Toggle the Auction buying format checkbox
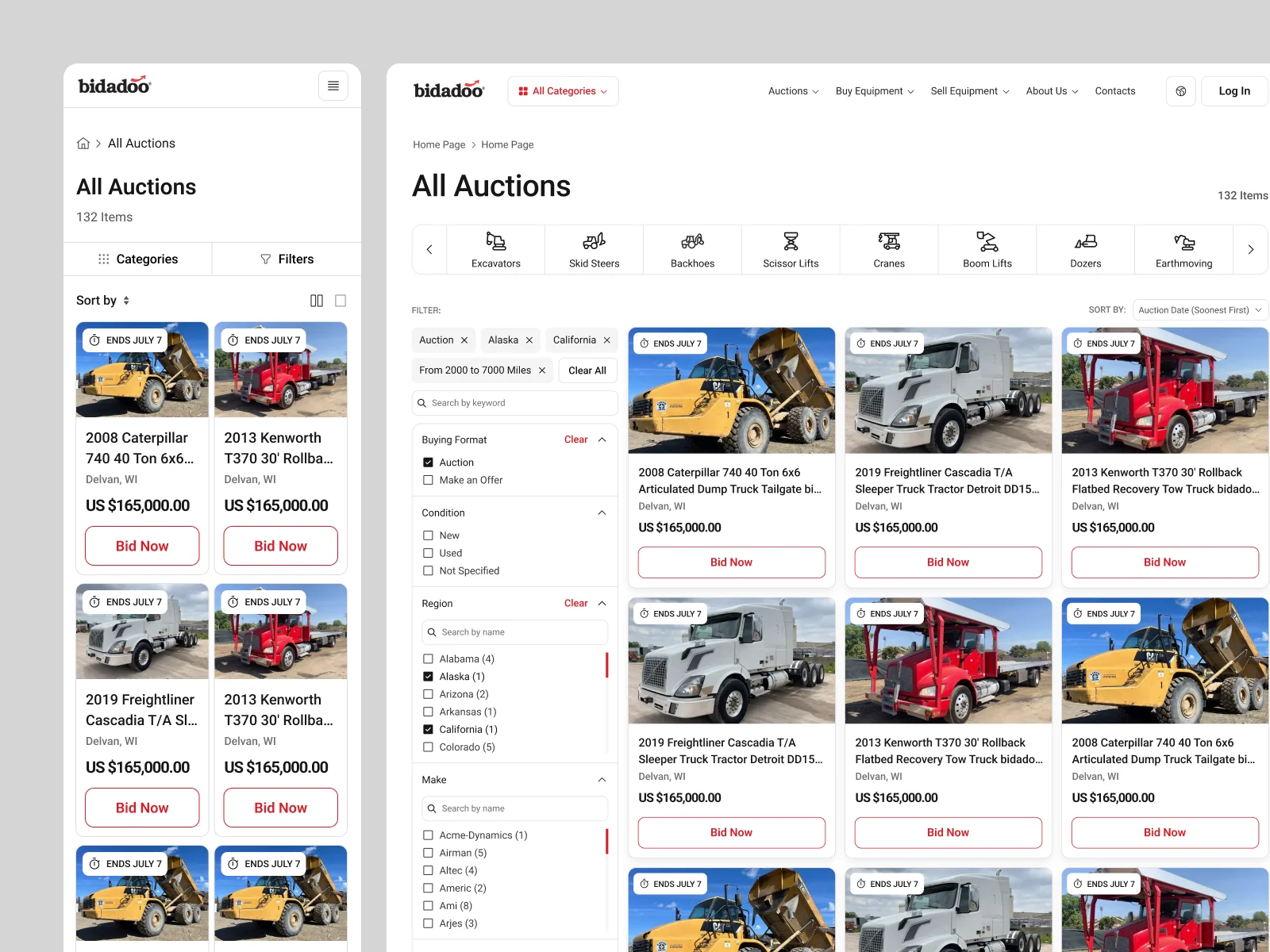The image size is (1270, 952). pos(428,463)
